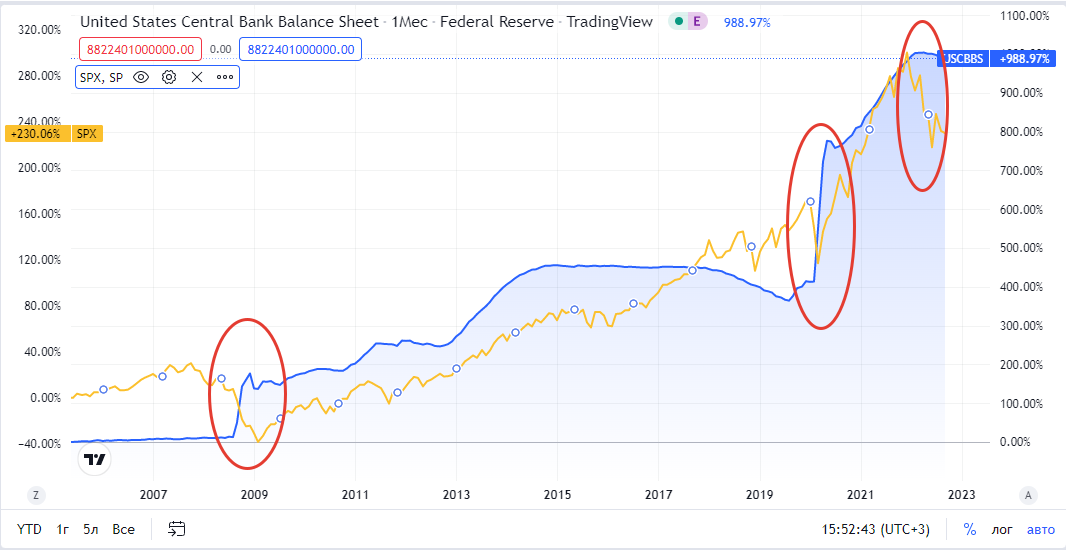The height and width of the screenshot is (550, 1066).
Task: Toggle the лог logarithmic scale
Action: (1001, 529)
